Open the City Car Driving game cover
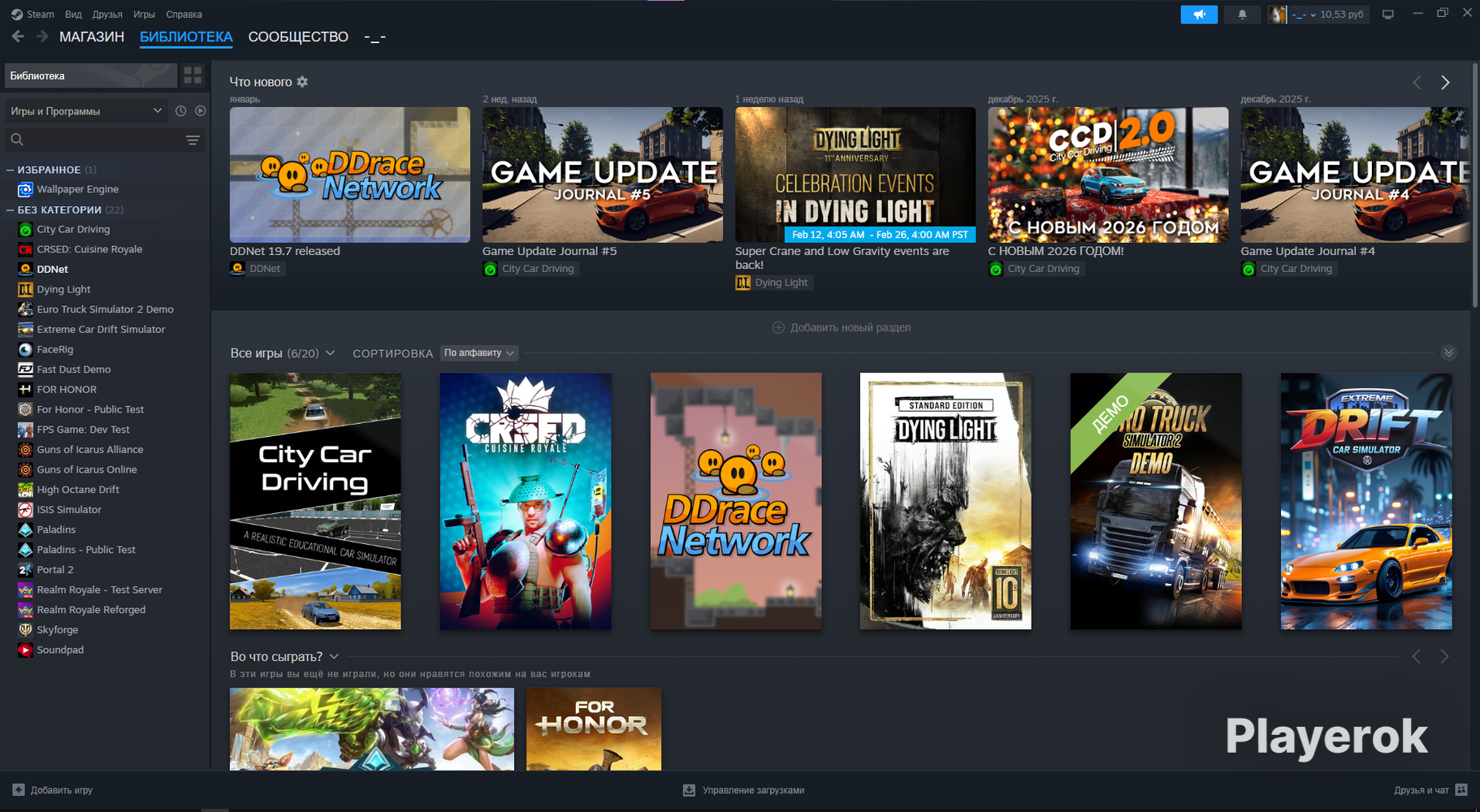1480x812 pixels. (x=315, y=501)
